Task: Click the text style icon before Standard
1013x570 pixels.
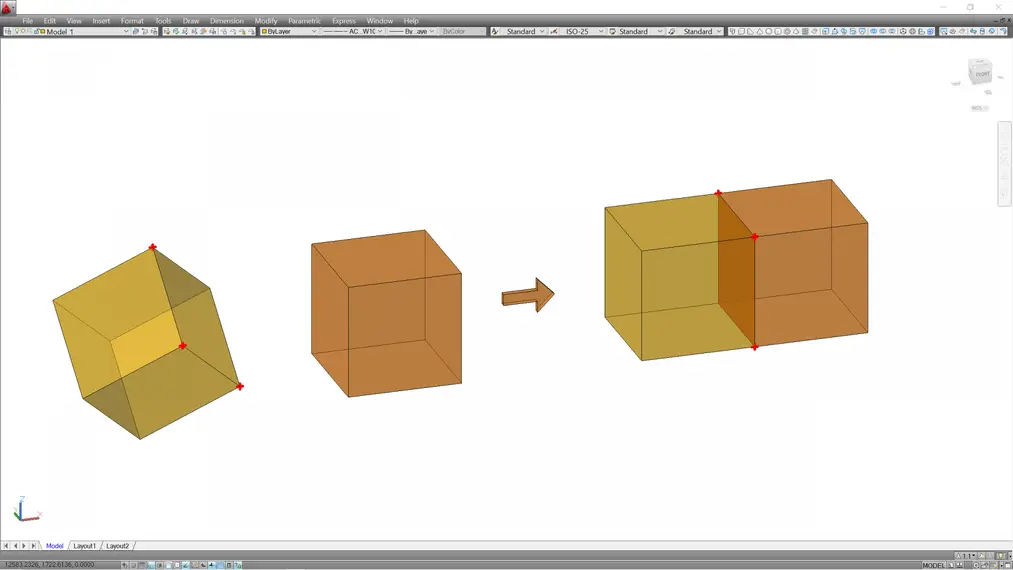Action: click(496, 32)
